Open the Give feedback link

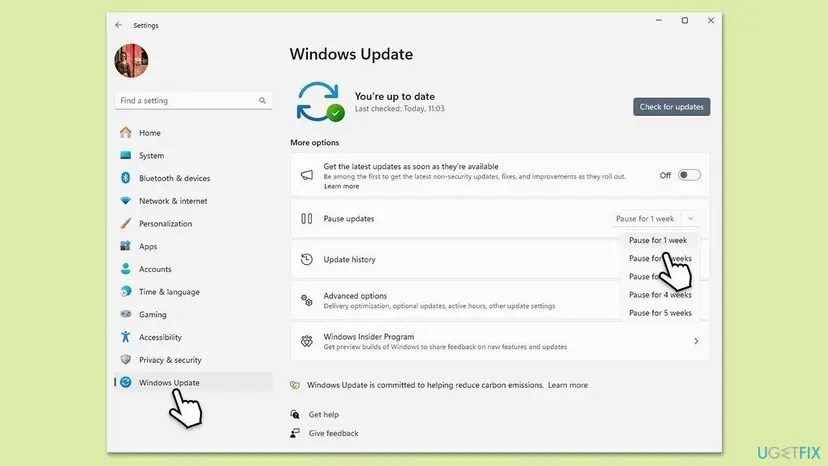coord(333,433)
